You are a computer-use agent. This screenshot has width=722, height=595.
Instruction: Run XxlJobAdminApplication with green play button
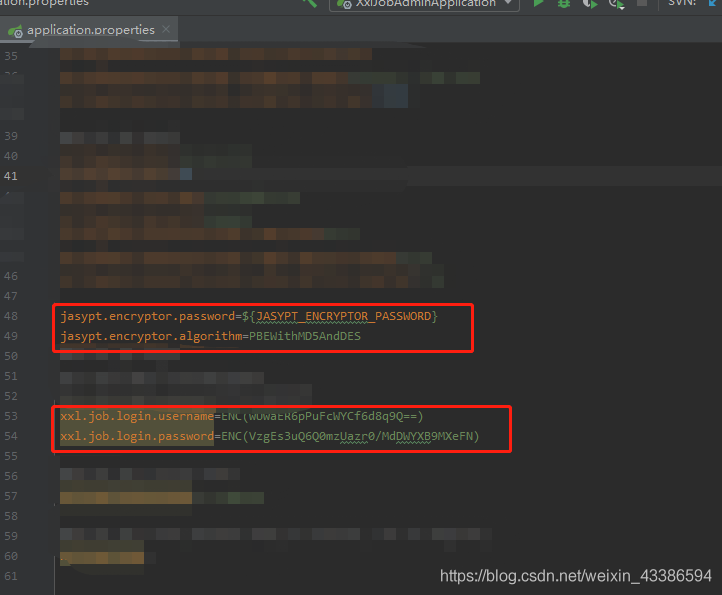539,4
